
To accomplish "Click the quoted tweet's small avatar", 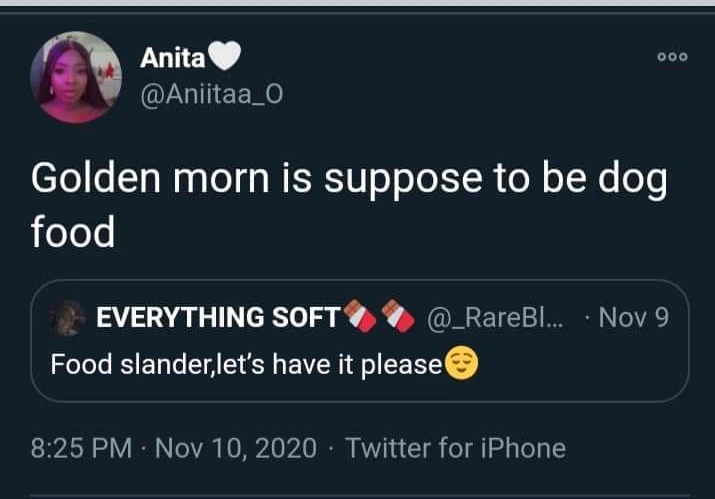I will (68, 319).
